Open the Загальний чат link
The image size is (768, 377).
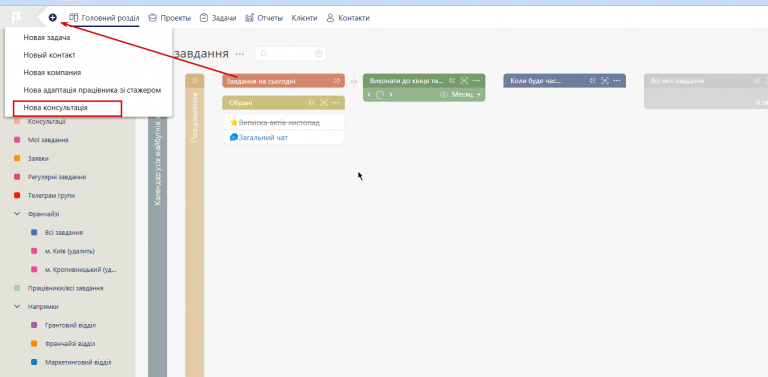(x=263, y=138)
